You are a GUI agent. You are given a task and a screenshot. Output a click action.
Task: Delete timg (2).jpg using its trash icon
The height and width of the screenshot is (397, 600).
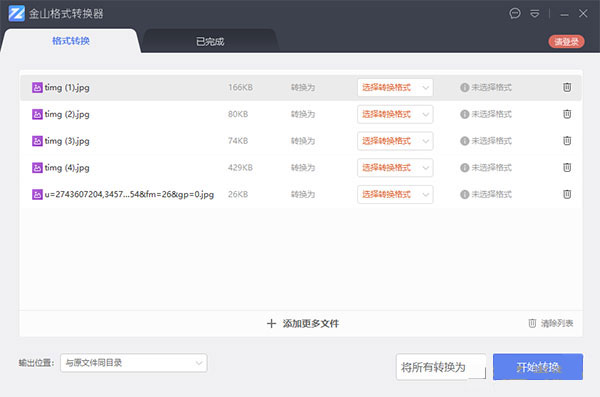point(567,114)
